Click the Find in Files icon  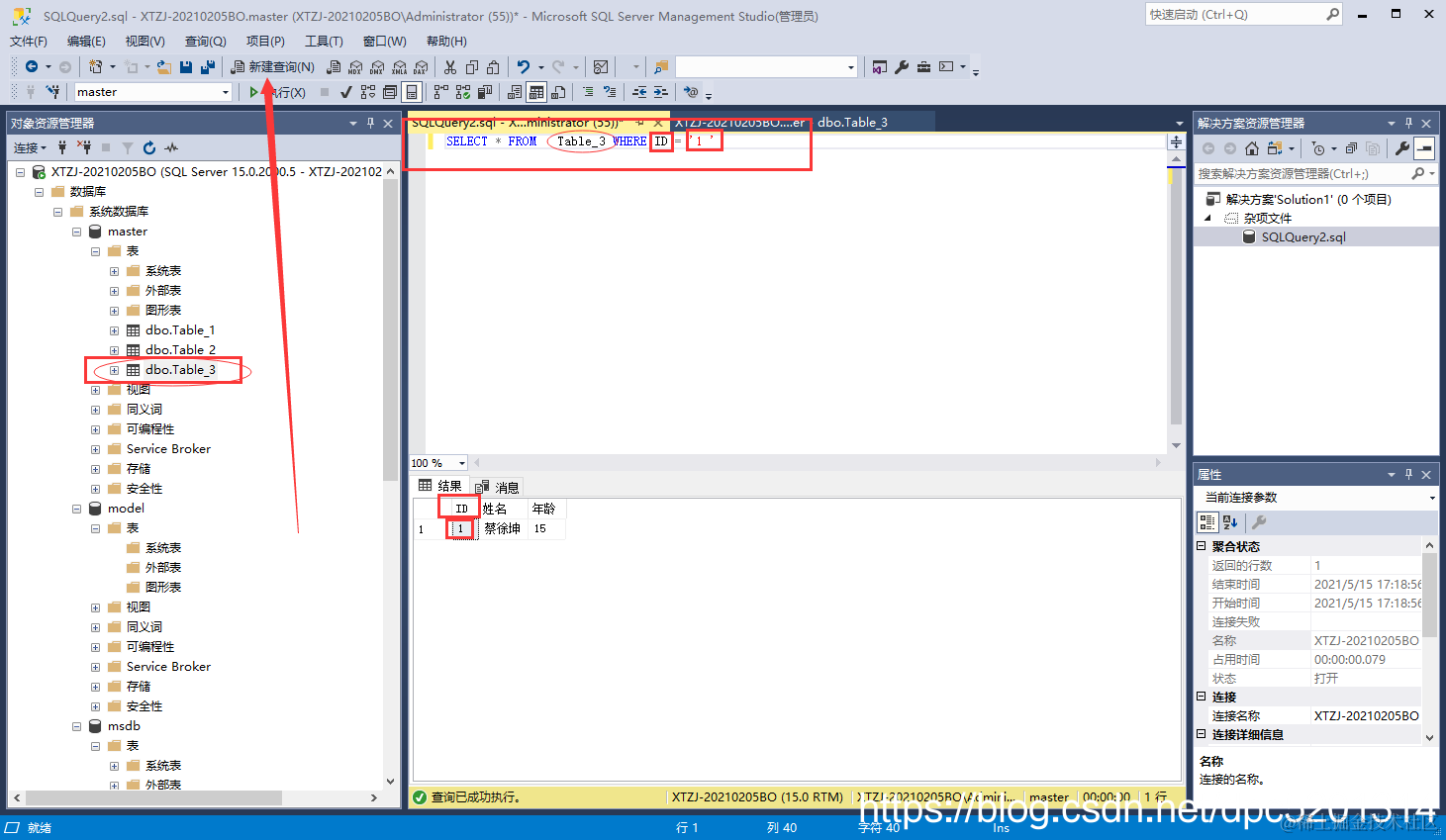point(661,67)
